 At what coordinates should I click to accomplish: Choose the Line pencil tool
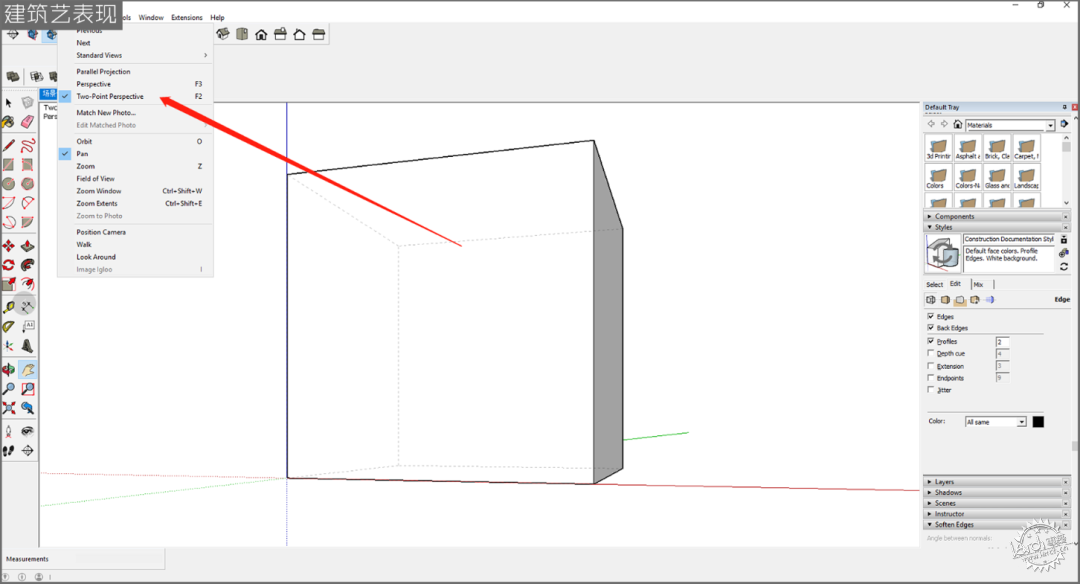tap(9, 145)
